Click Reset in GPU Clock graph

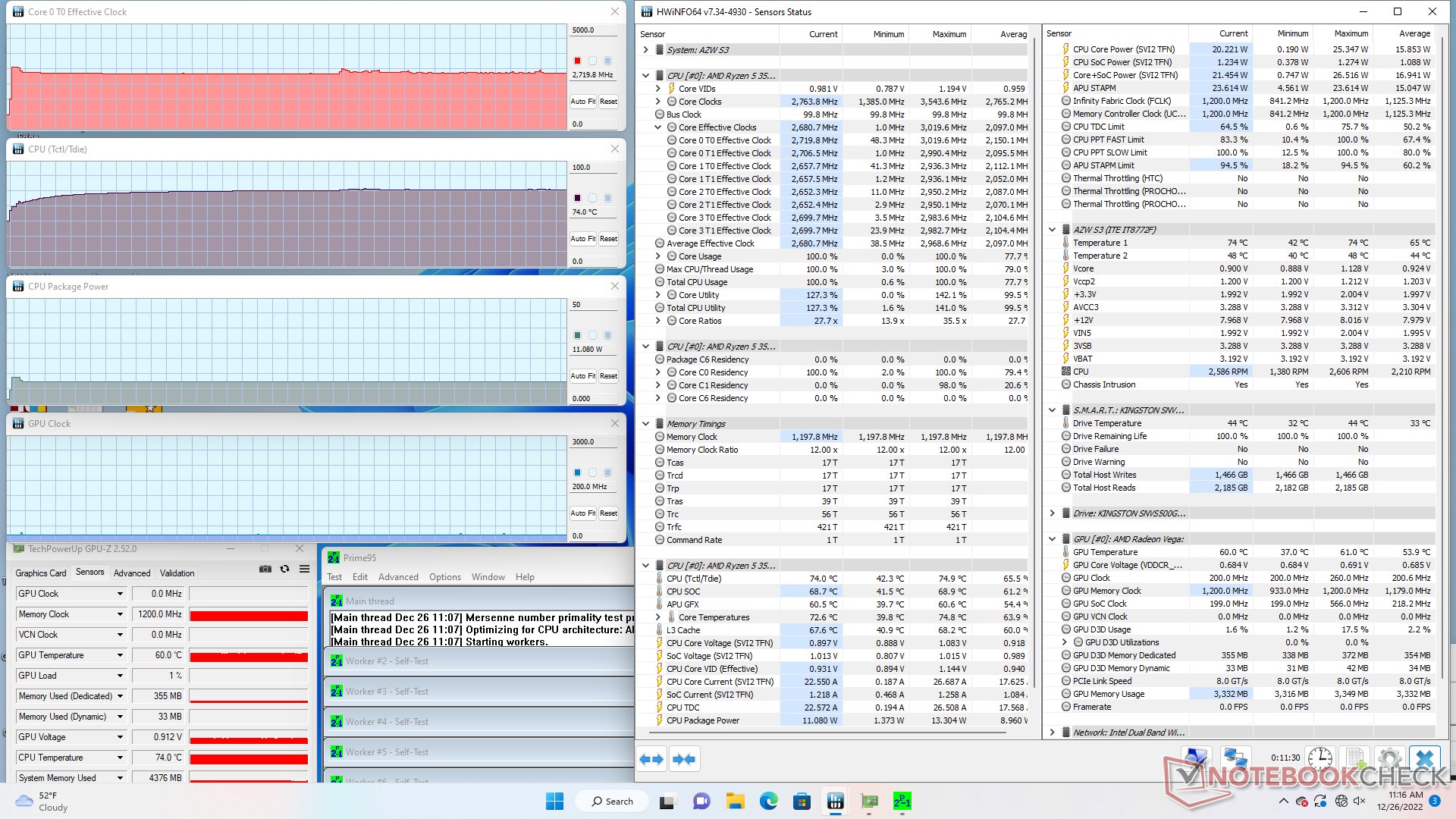coord(608,513)
